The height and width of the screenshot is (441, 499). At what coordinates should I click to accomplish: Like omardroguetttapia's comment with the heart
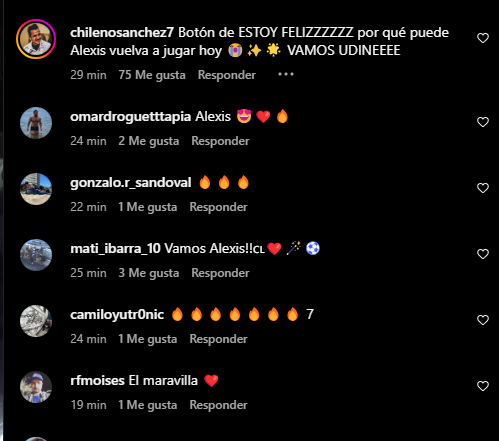(483, 122)
